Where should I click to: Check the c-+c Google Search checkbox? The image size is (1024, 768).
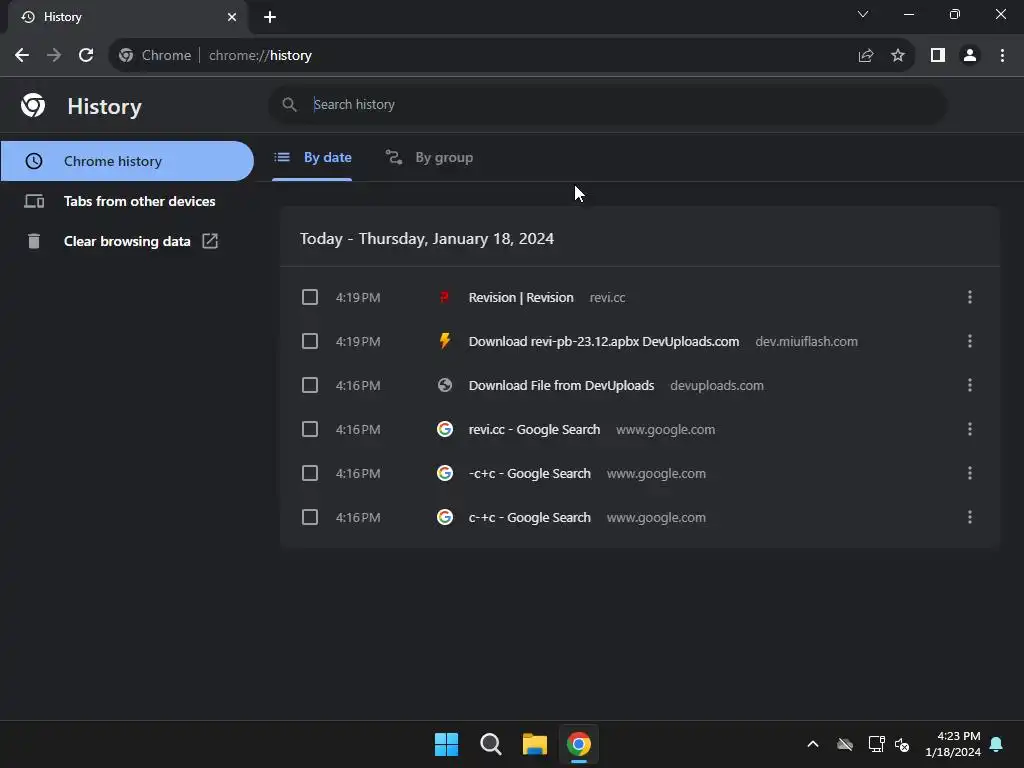click(310, 517)
